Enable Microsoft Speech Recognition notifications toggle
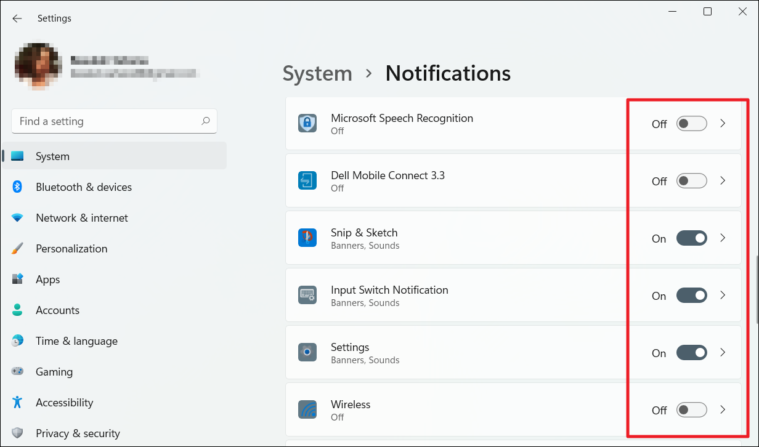 pyautogui.click(x=691, y=123)
